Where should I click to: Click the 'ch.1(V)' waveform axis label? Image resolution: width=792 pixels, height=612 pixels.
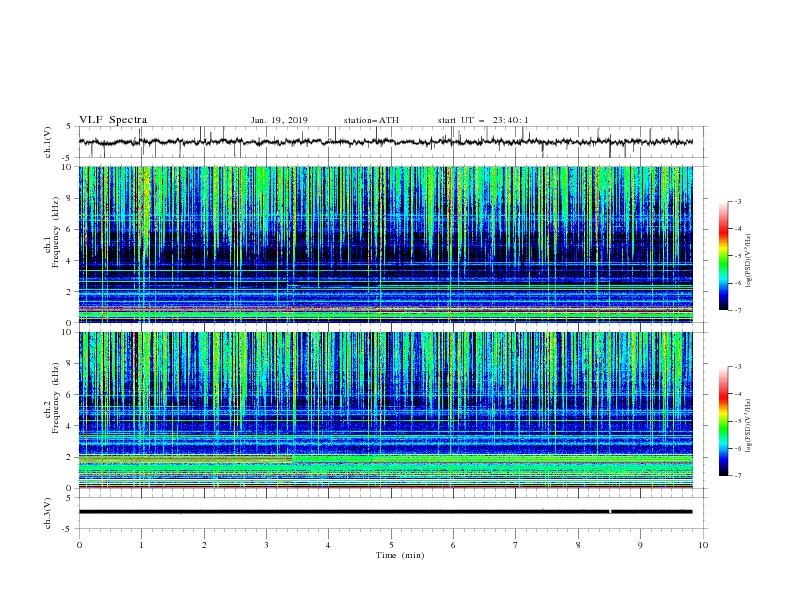click(x=48, y=142)
